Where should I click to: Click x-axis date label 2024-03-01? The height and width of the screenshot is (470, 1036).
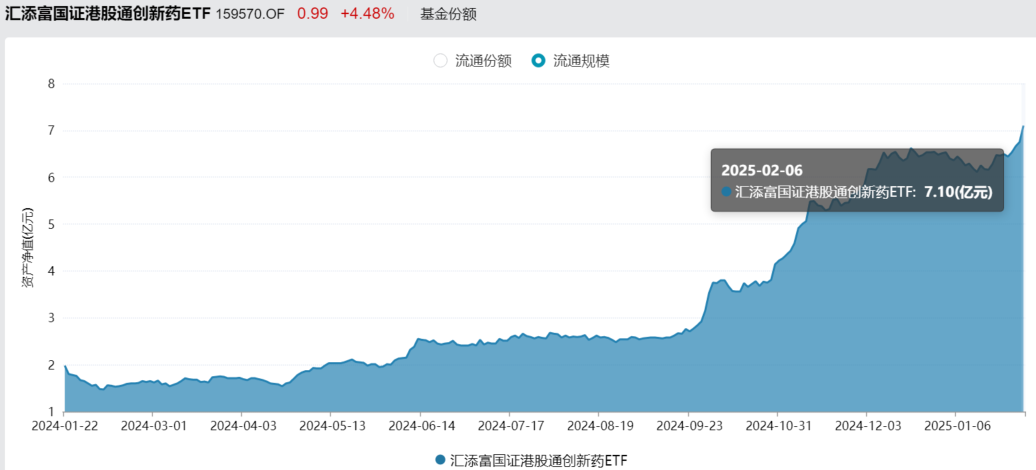click(153, 426)
